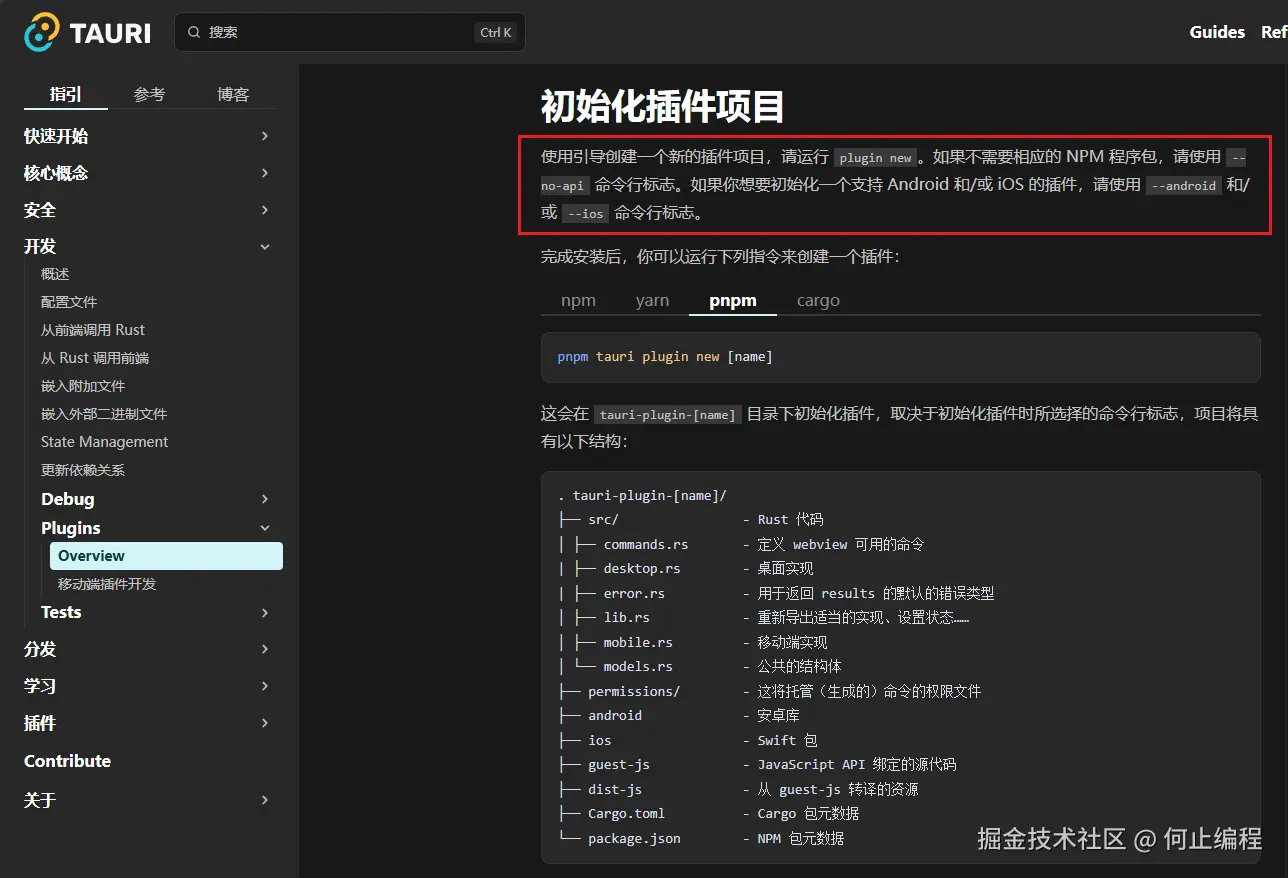Expand the 学习 section chevron
Screen dimensions: 1288x878
pos(265,686)
